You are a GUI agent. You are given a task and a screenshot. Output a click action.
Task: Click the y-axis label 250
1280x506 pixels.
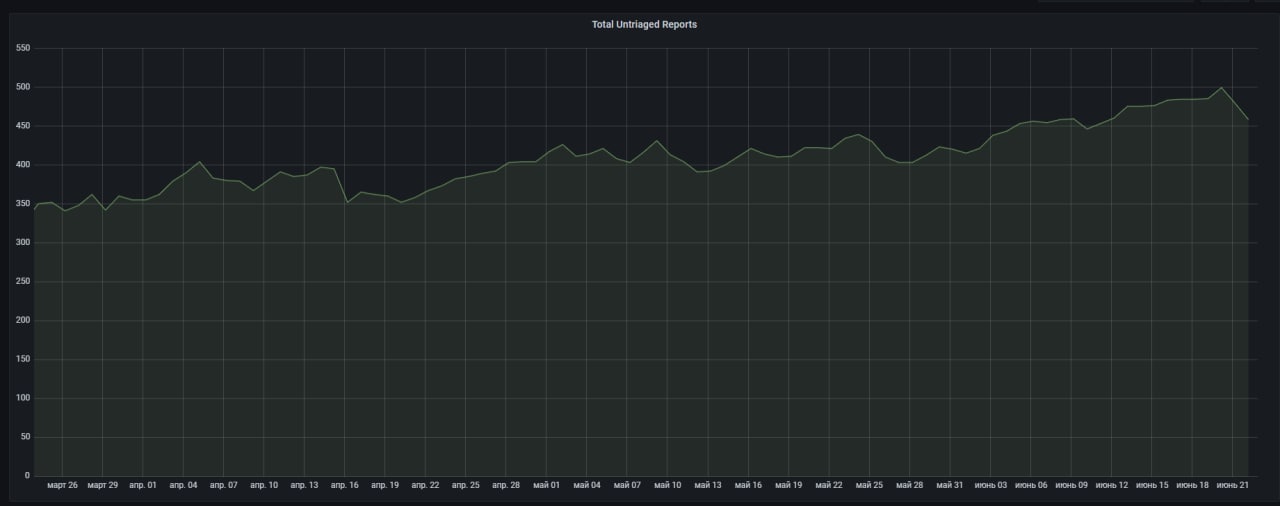24,282
